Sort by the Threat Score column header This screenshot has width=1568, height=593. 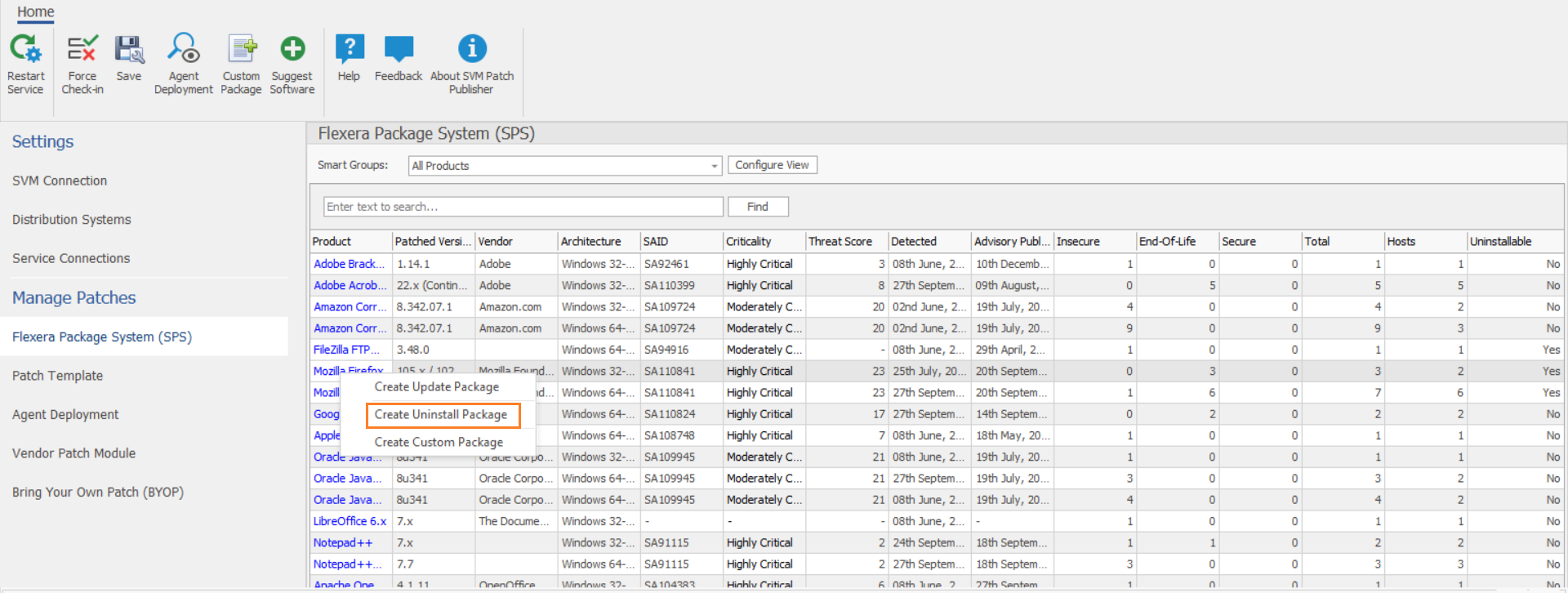[840, 242]
